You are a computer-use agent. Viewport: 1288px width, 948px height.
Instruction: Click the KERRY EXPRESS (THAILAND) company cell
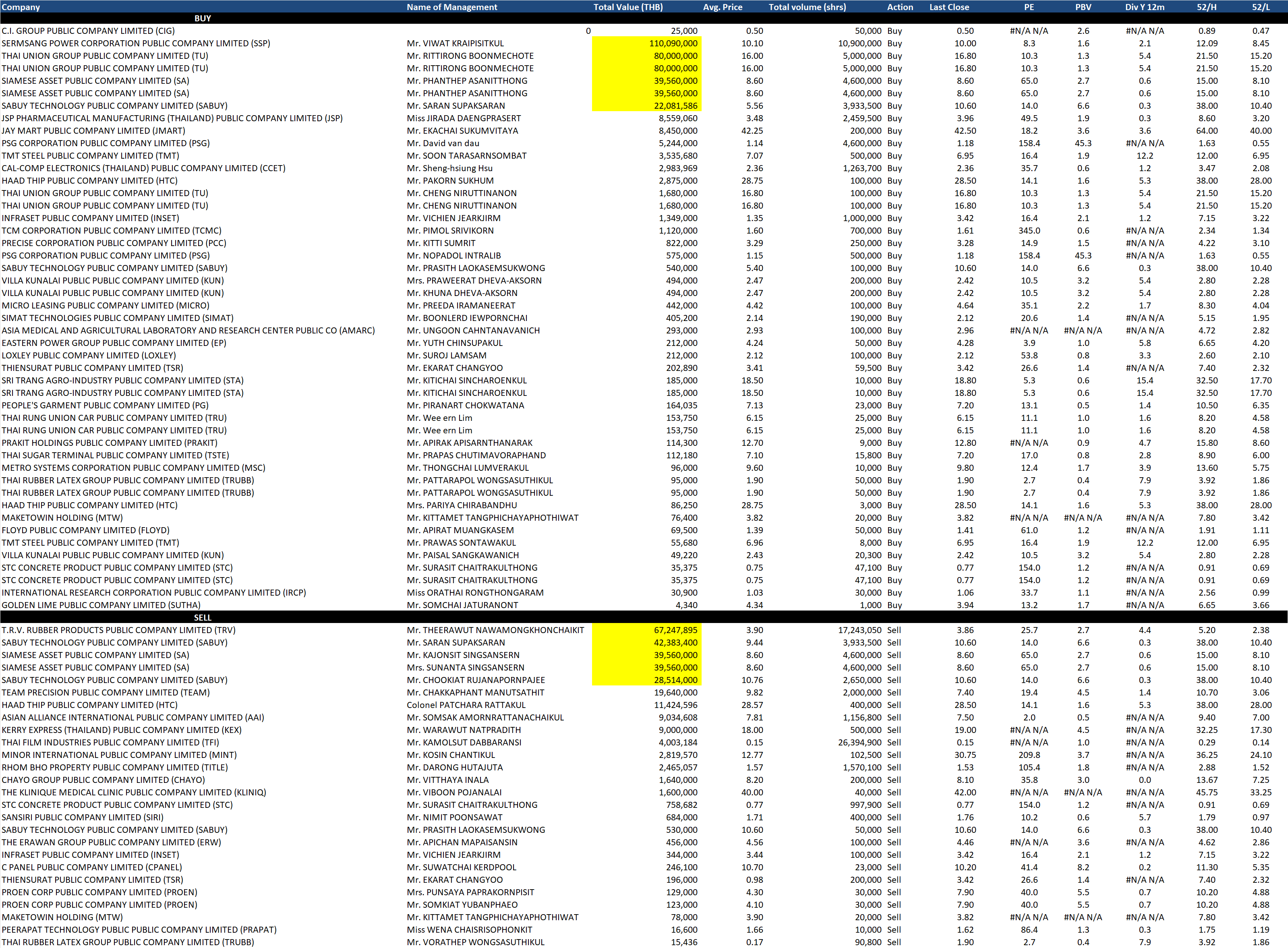pyautogui.click(x=121, y=730)
